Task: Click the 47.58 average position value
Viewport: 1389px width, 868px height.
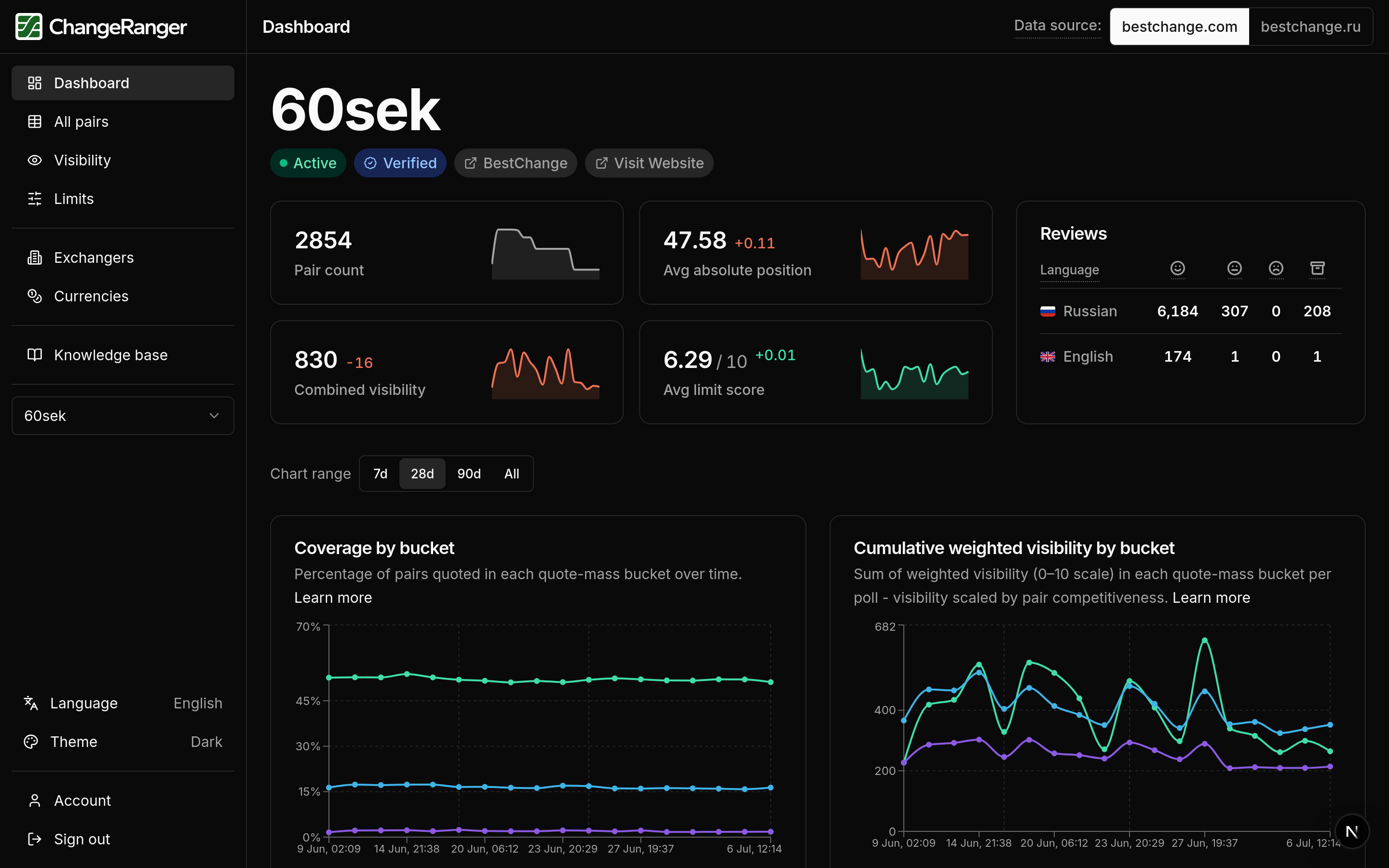Action: [x=694, y=240]
